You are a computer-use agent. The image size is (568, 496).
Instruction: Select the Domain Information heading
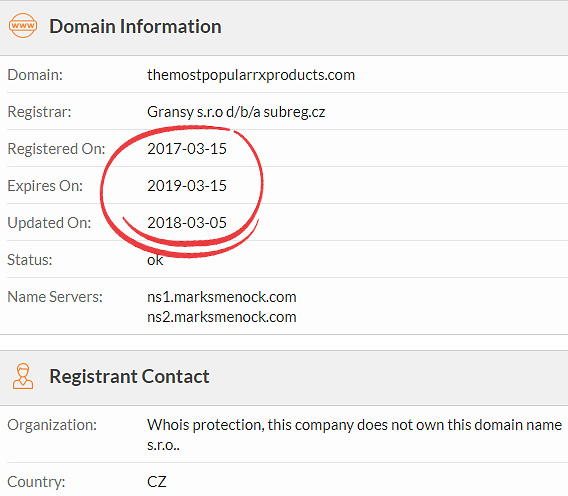tap(135, 26)
